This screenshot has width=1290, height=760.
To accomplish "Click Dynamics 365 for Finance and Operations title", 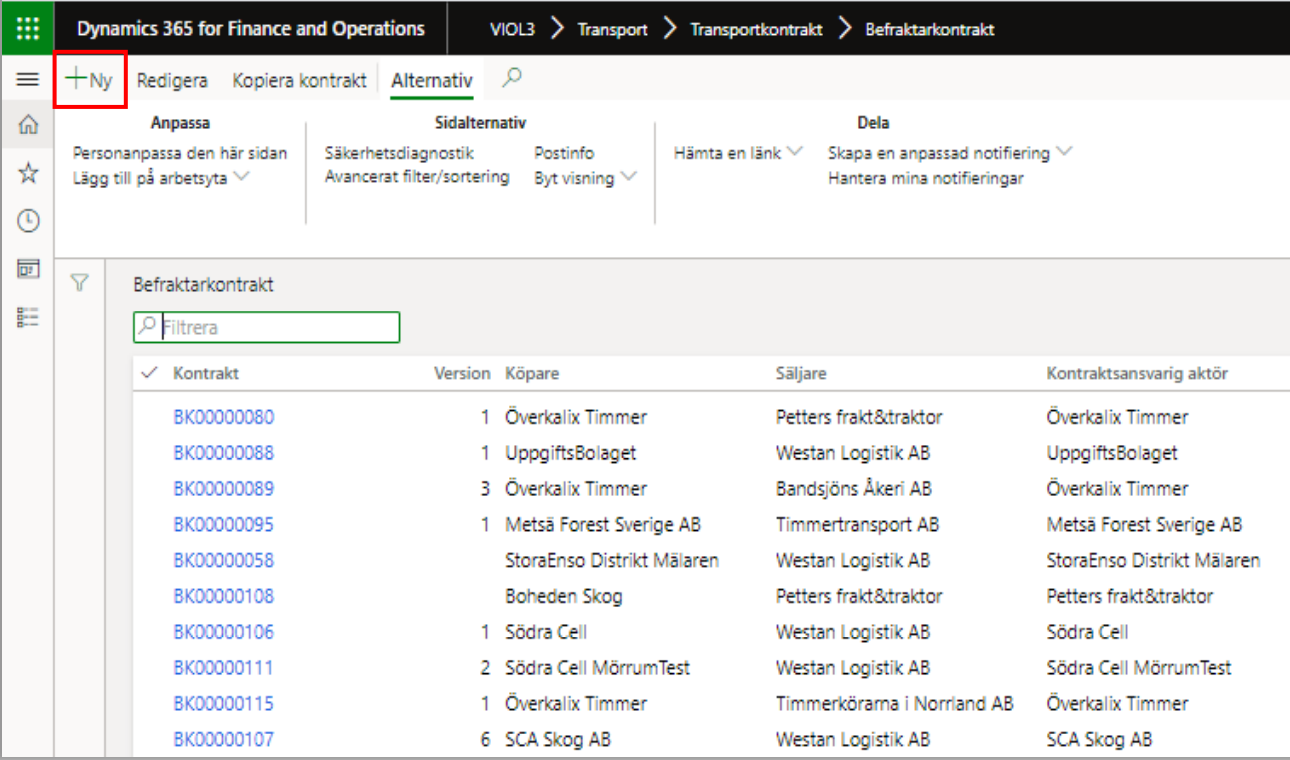I will click(251, 29).
